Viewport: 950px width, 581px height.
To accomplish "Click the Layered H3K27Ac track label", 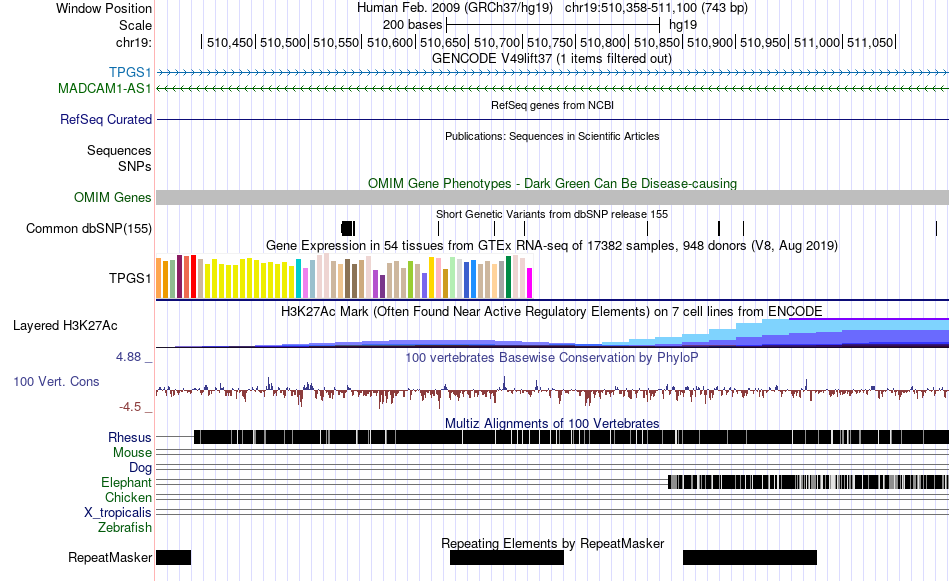I will tap(65, 325).
